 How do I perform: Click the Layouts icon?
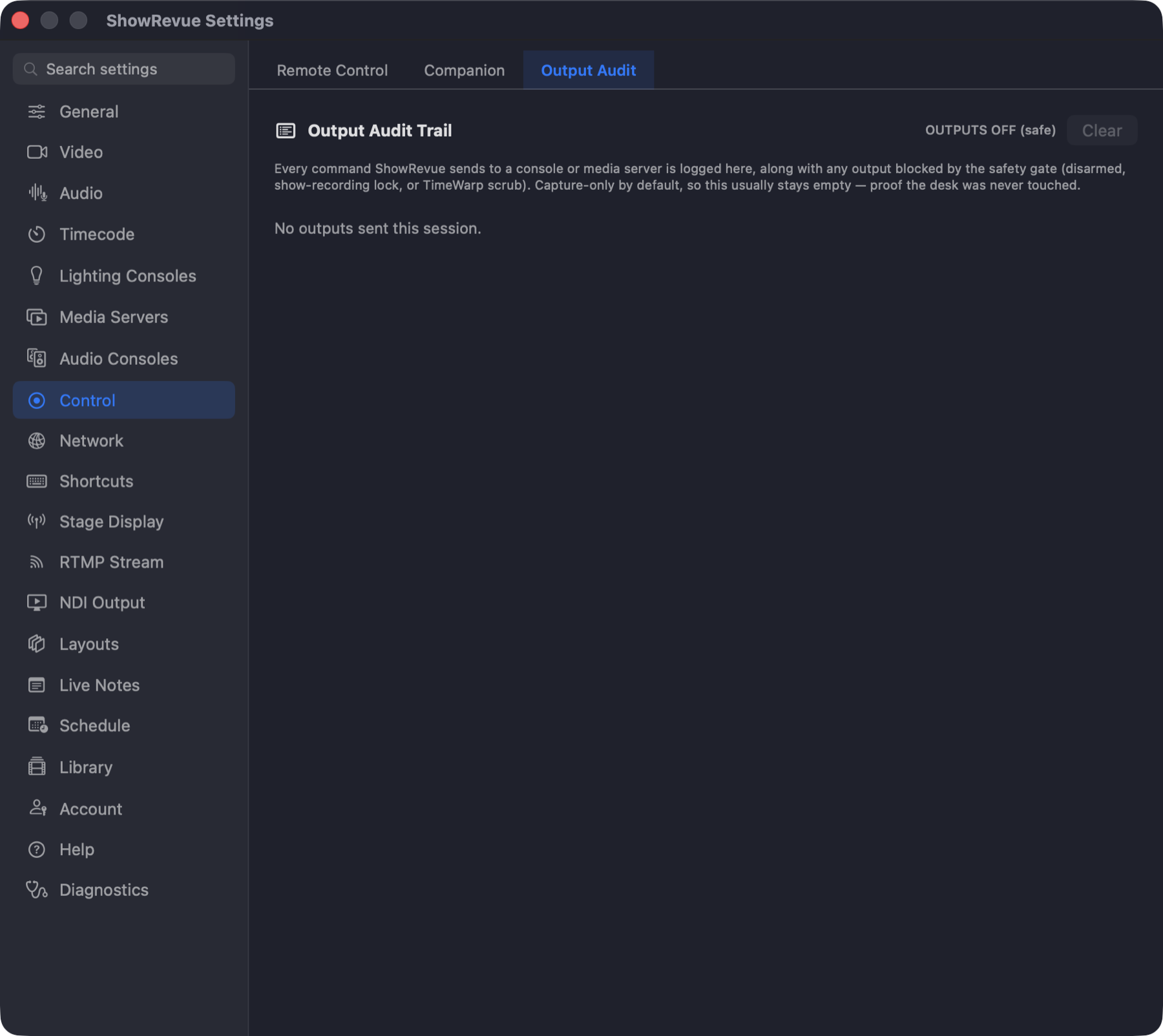37,644
